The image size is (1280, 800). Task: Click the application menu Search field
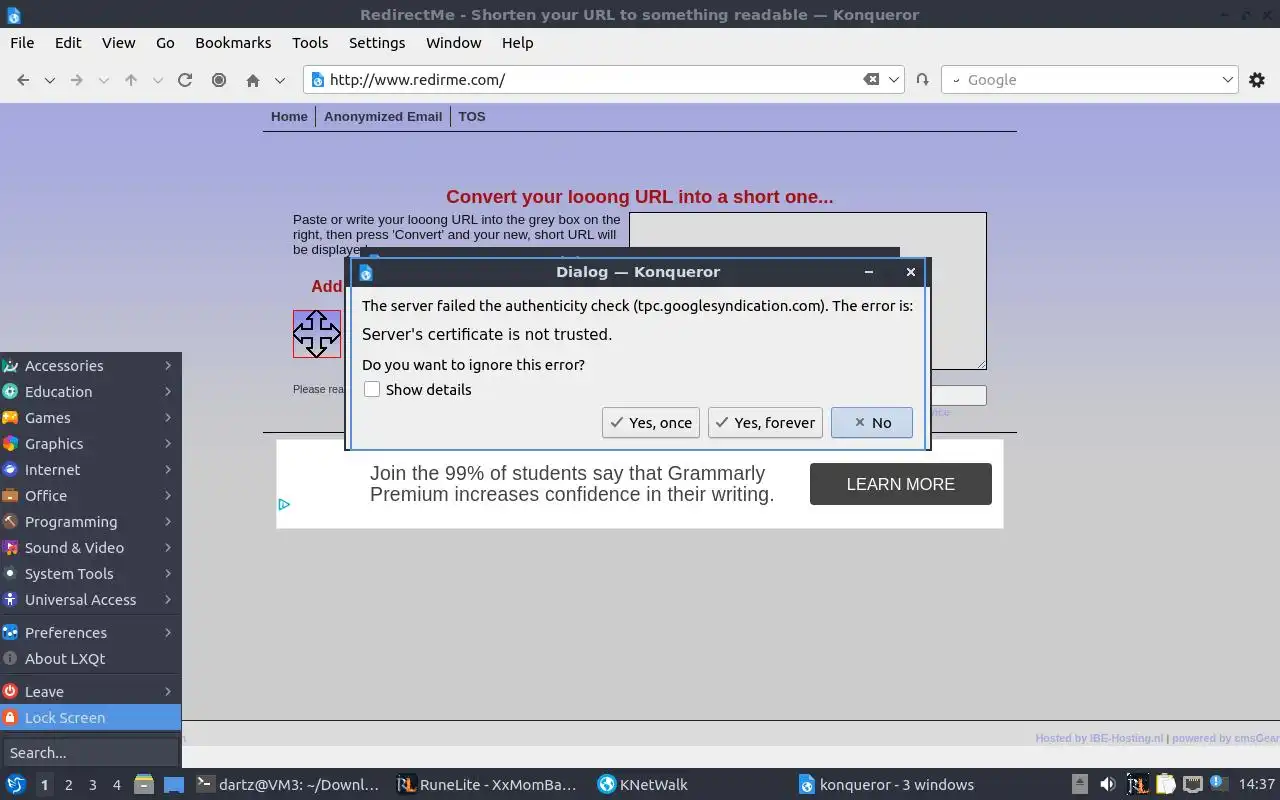pyautogui.click(x=90, y=753)
